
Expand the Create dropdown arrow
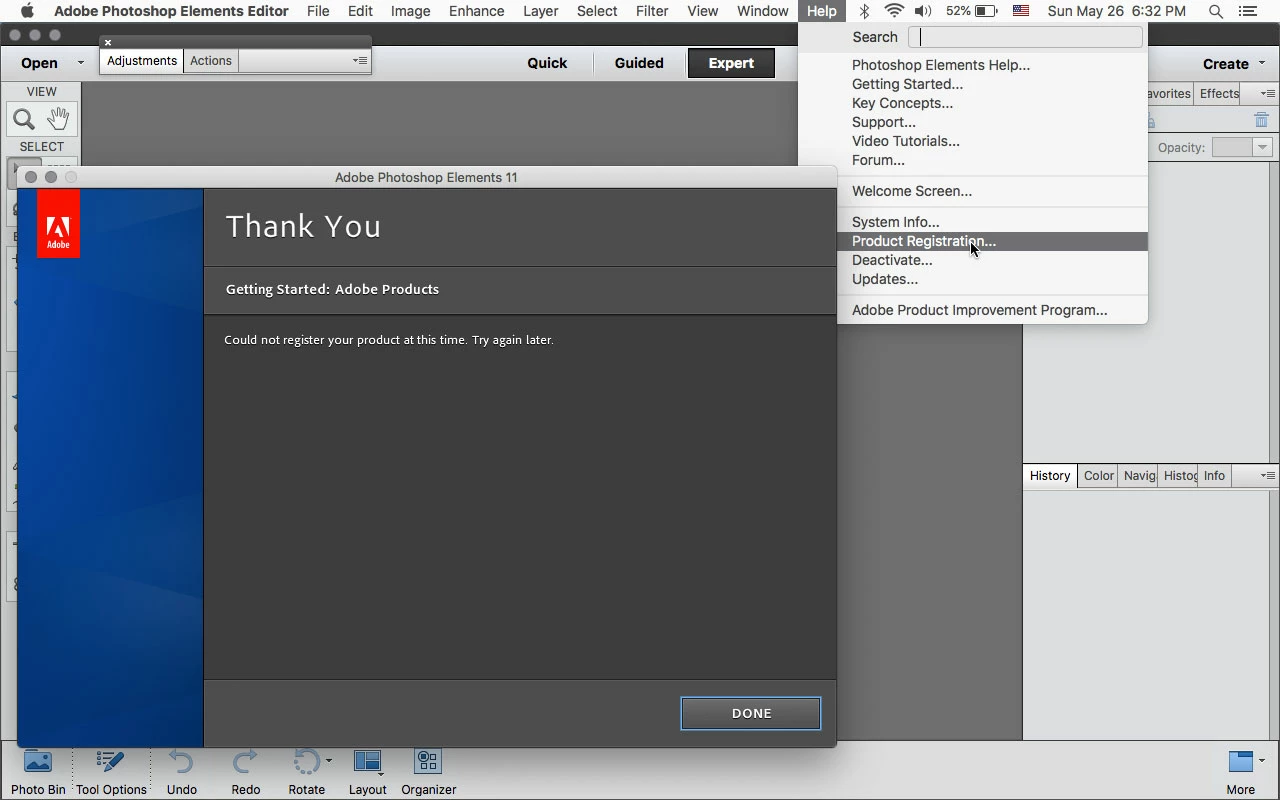coord(1262,63)
